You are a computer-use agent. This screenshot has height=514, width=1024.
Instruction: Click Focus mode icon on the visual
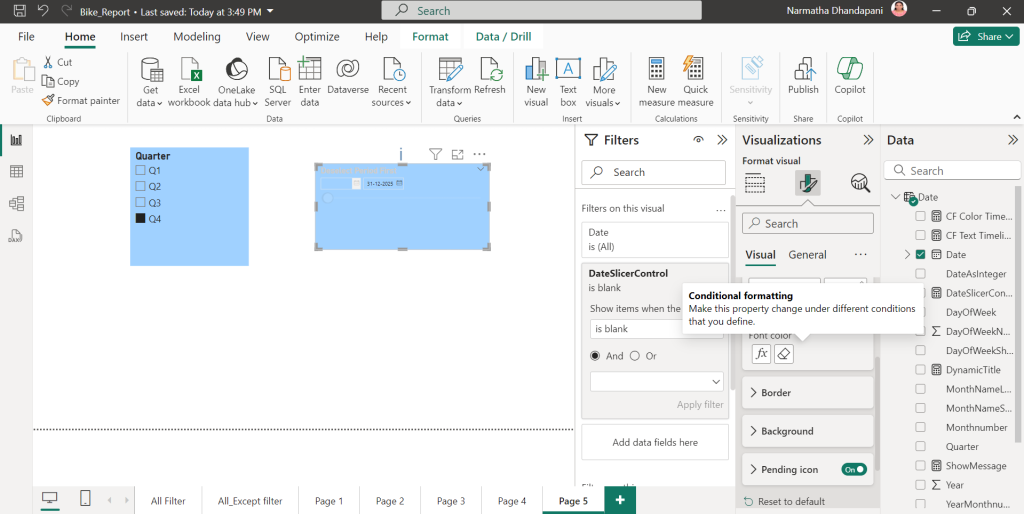click(458, 154)
